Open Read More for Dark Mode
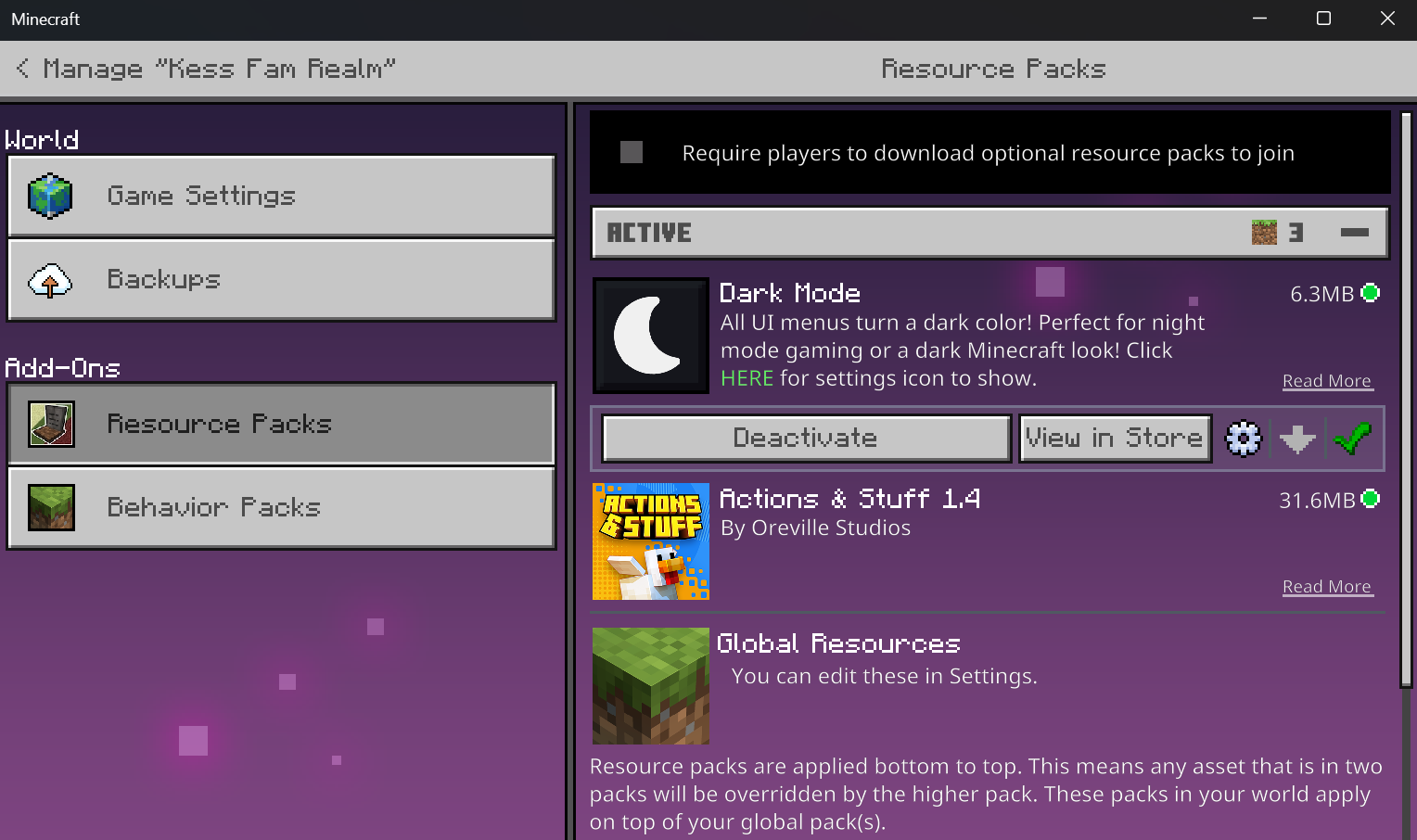The image size is (1417, 840). click(x=1326, y=381)
